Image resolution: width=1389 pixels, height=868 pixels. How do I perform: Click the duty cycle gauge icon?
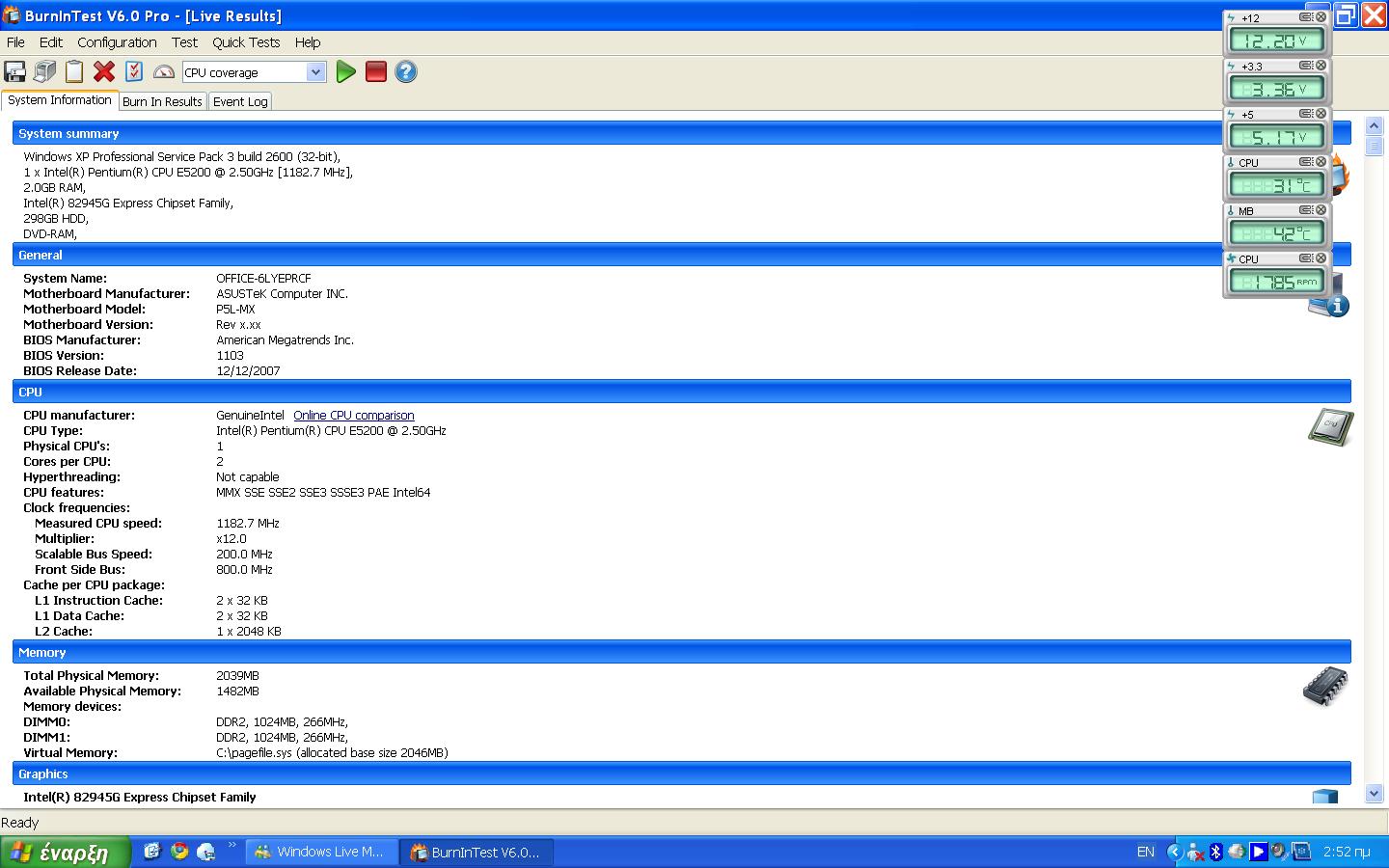(x=164, y=71)
